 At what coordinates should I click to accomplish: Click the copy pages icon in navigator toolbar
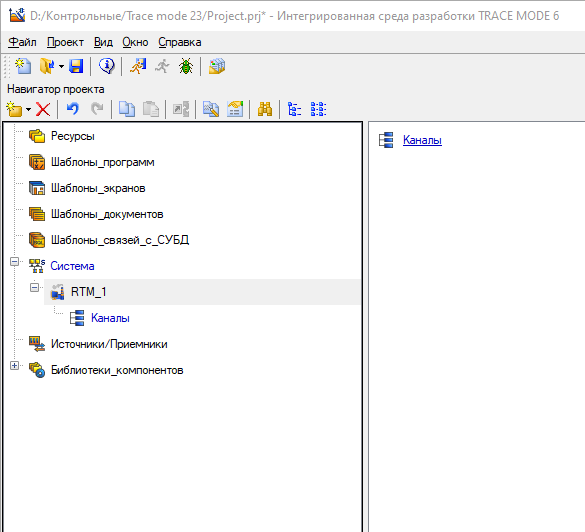[x=127, y=109]
